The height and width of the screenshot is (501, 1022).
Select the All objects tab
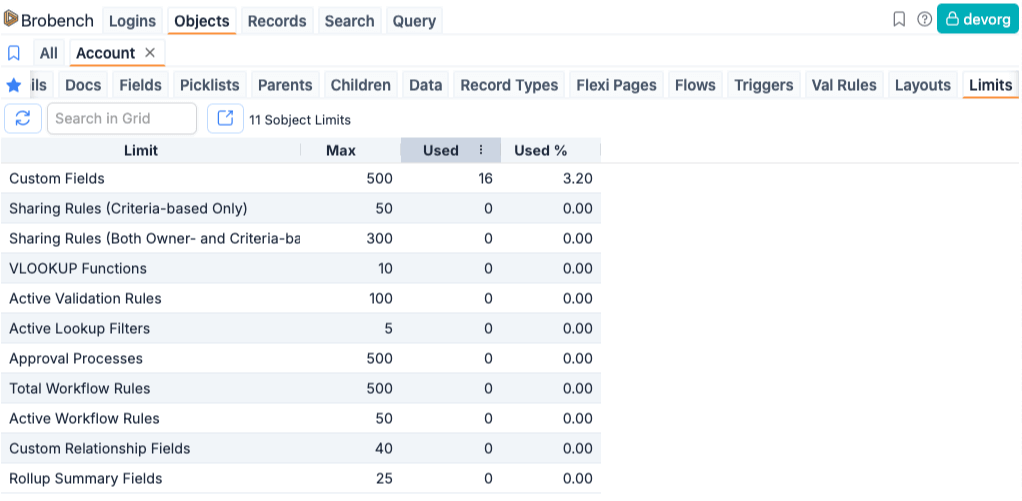pyautogui.click(x=49, y=53)
